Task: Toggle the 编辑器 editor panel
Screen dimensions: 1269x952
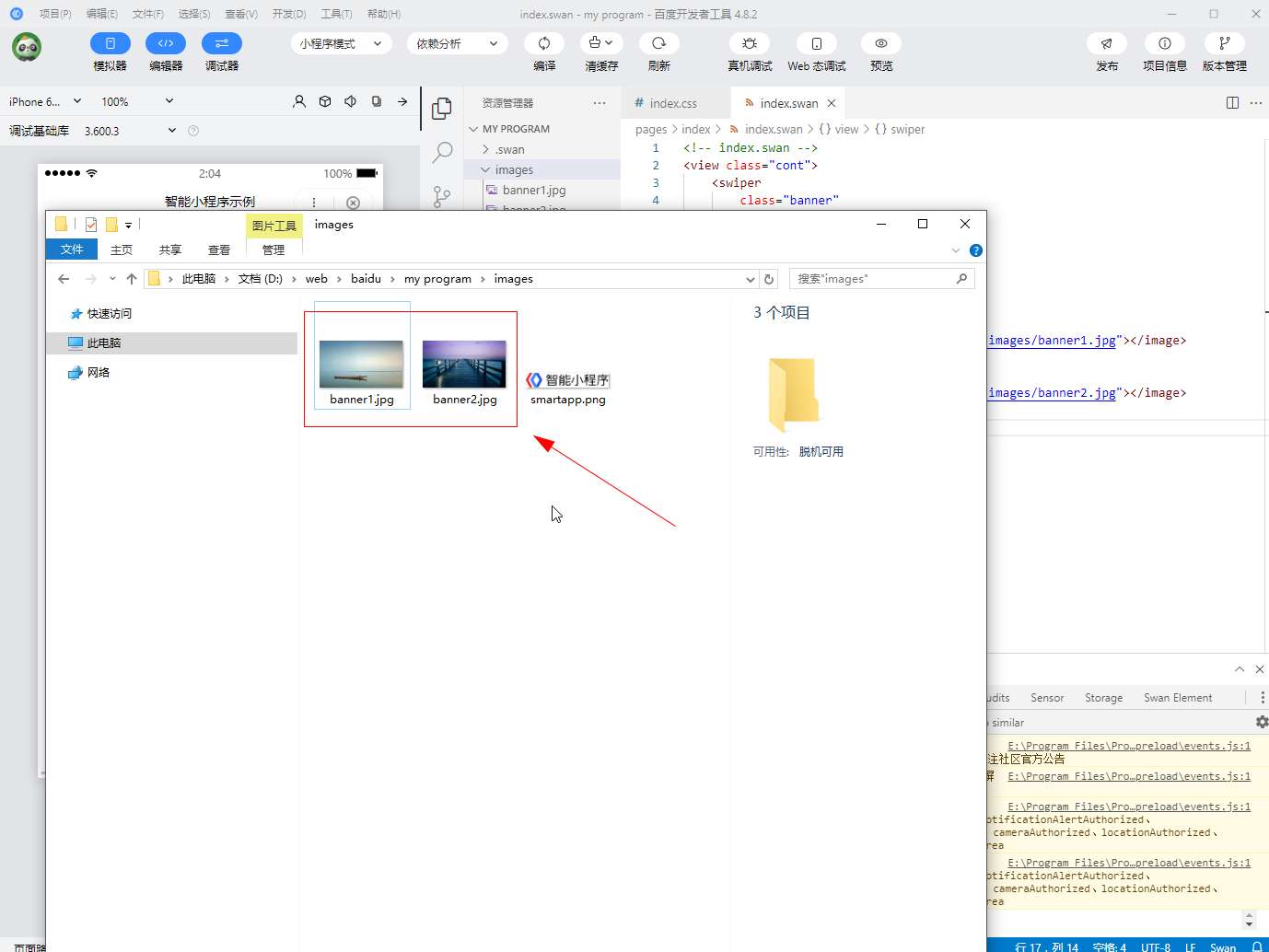Action: coord(166,44)
